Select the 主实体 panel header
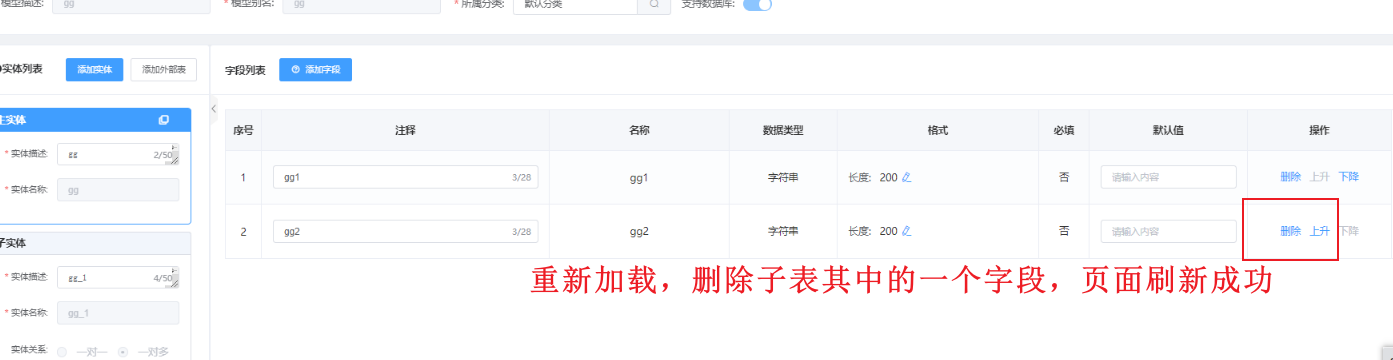Viewport: 1393px width, 360px height. pyautogui.click(x=95, y=120)
